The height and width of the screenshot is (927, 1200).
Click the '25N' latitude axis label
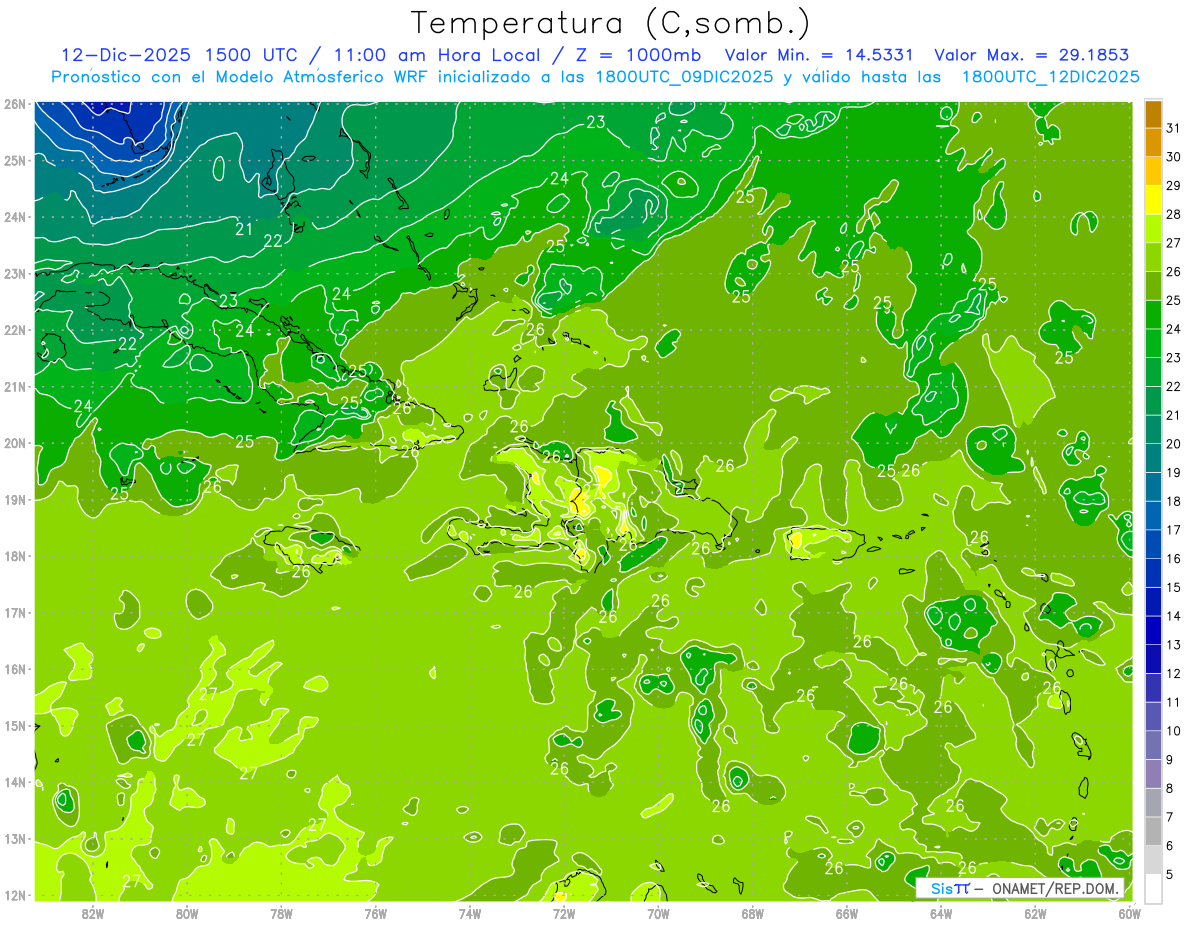pos(15,160)
